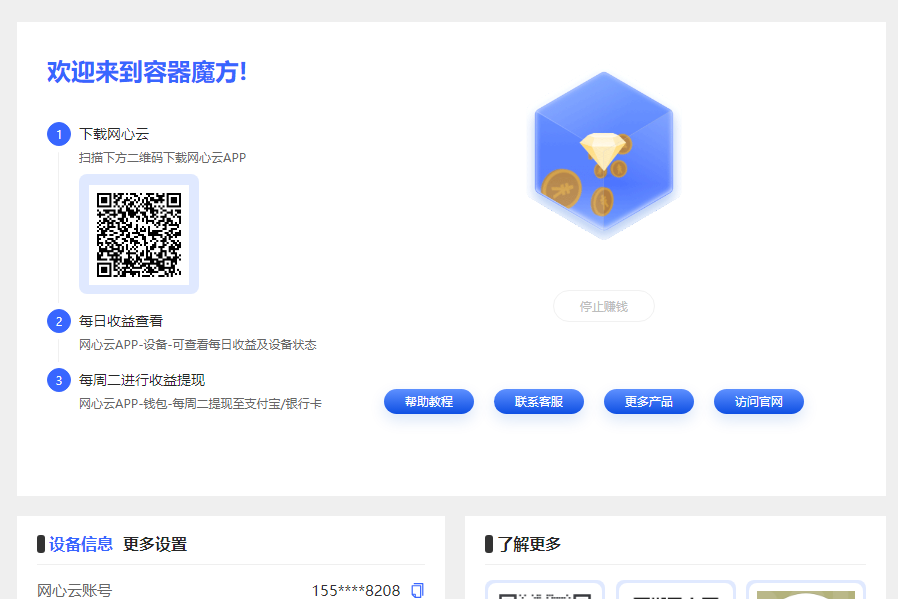Copy the 网心云账号 number with copy icon

tap(418, 590)
